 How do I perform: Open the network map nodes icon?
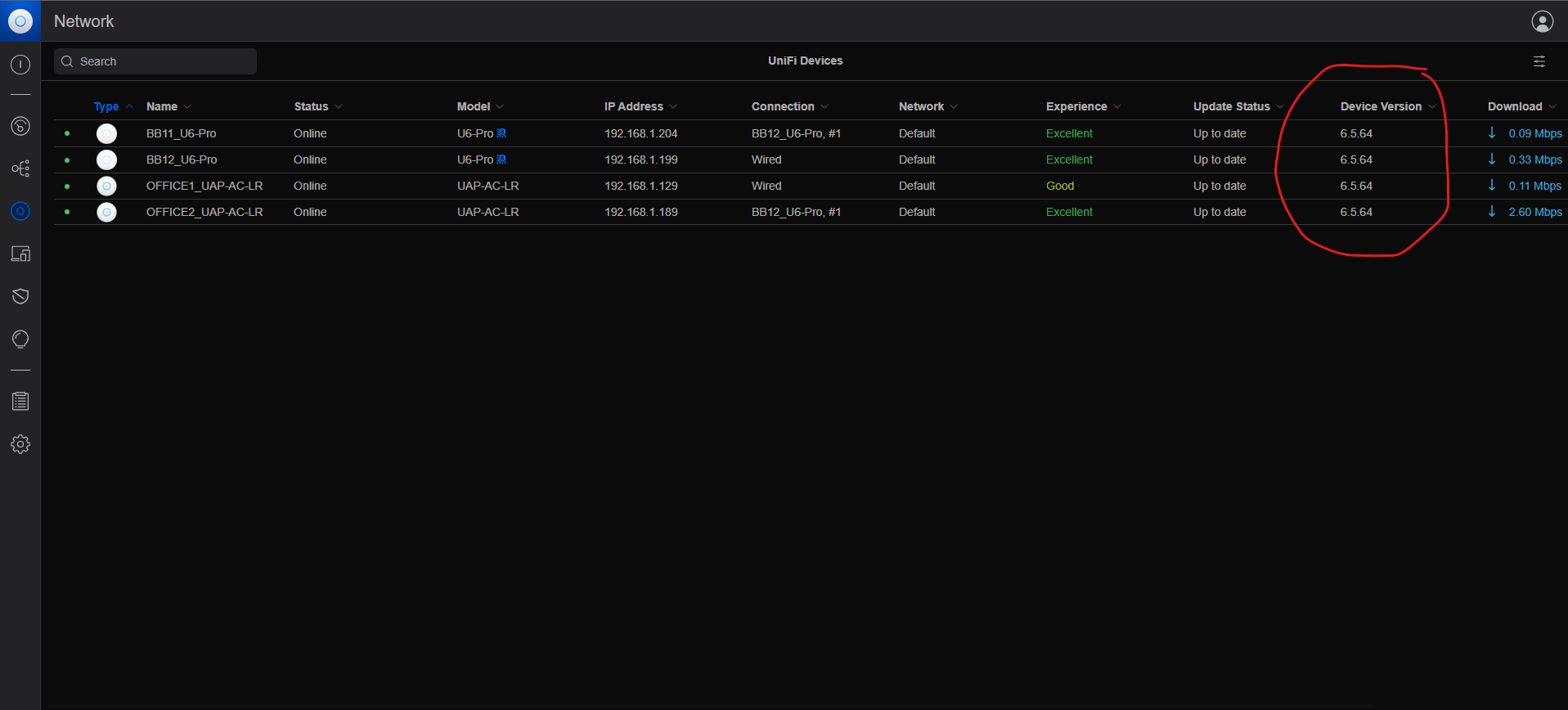20,169
